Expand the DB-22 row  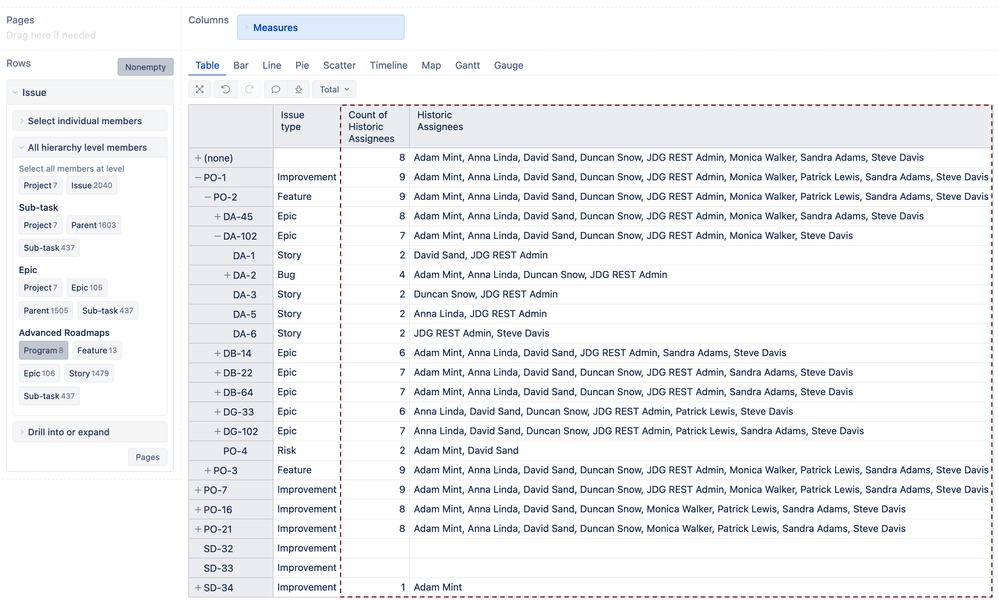[x=217, y=373]
